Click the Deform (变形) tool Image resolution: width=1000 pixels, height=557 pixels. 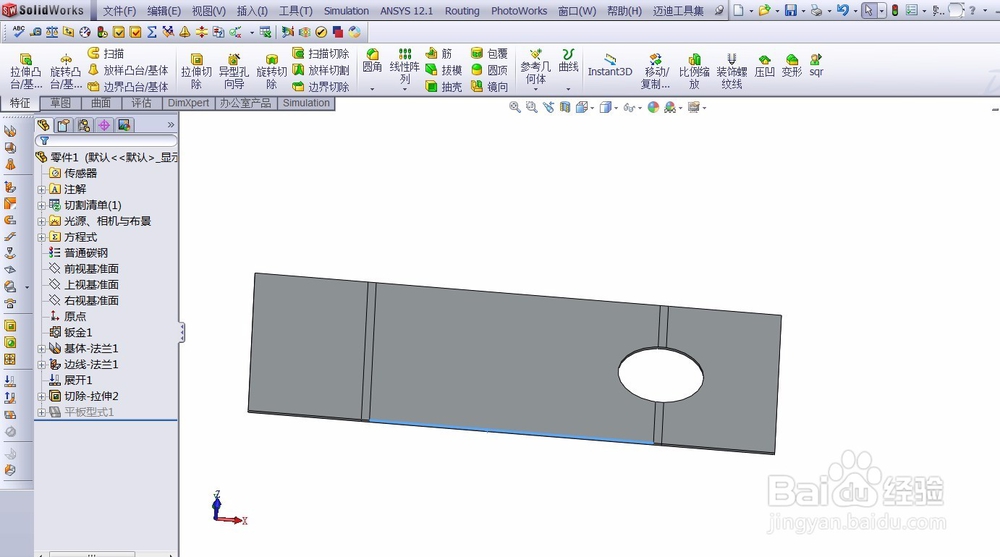[x=791, y=66]
